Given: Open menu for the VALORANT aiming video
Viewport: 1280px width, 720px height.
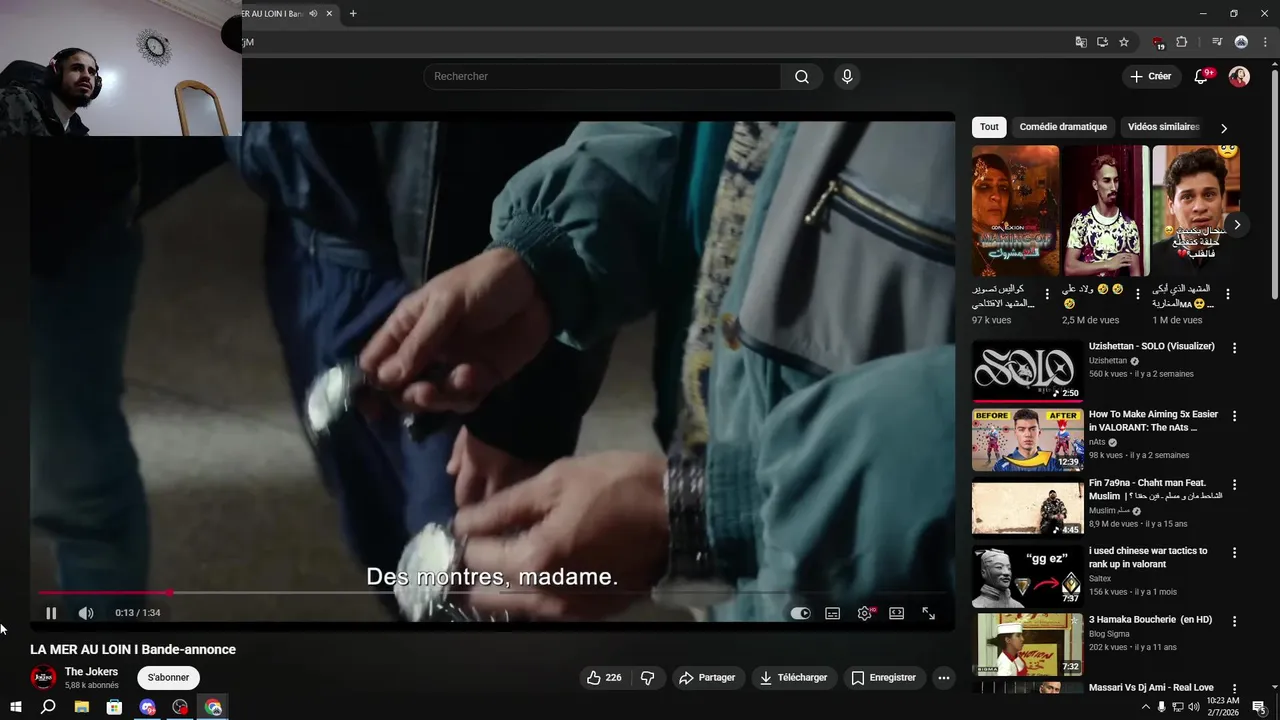Looking at the screenshot, I should pos(1234,416).
